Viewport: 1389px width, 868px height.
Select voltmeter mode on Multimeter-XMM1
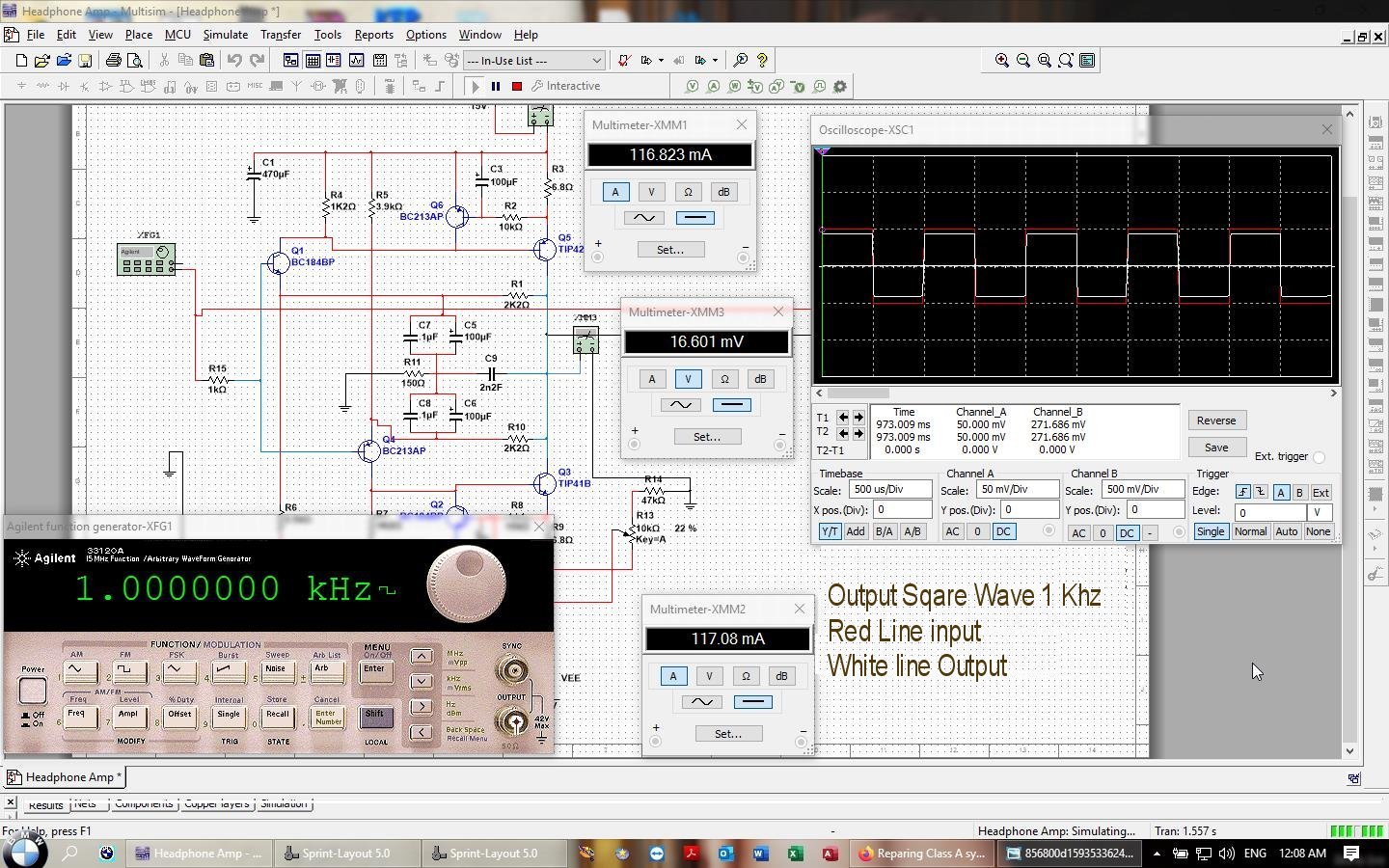tap(651, 192)
